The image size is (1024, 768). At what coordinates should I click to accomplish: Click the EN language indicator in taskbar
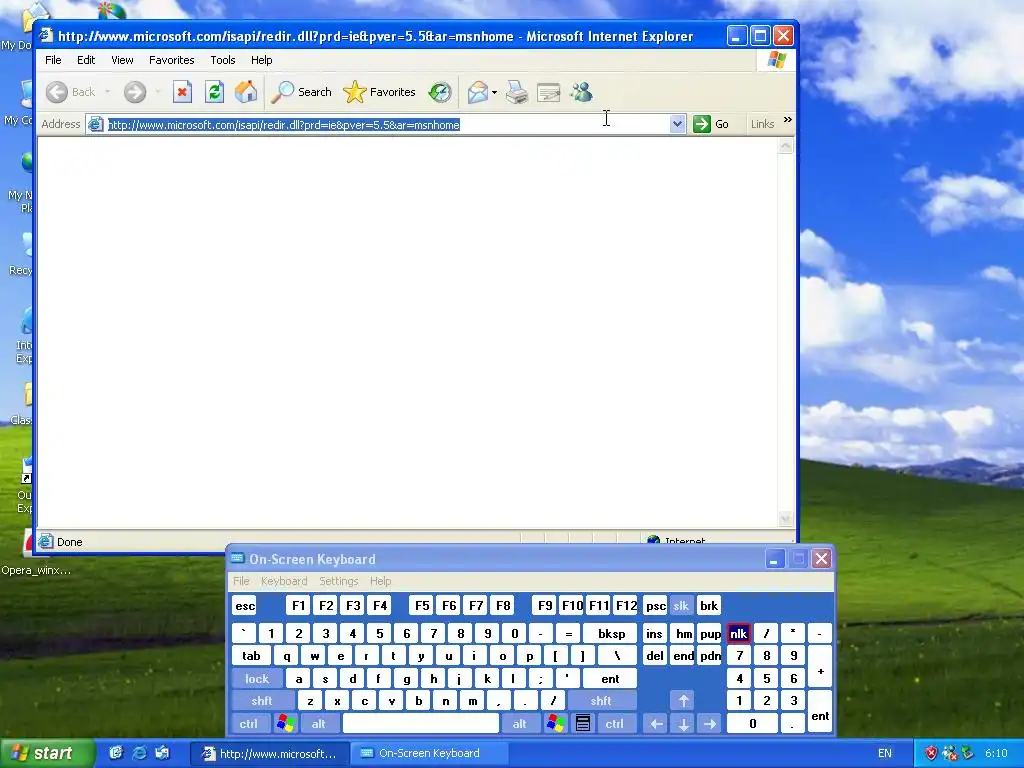coord(884,753)
